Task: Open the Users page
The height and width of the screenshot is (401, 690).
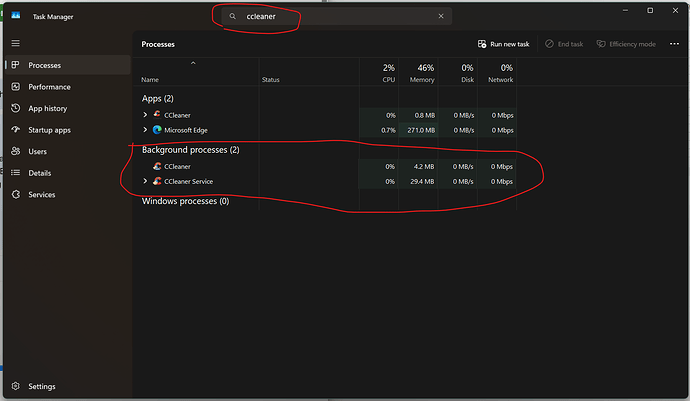Action: (69, 151)
